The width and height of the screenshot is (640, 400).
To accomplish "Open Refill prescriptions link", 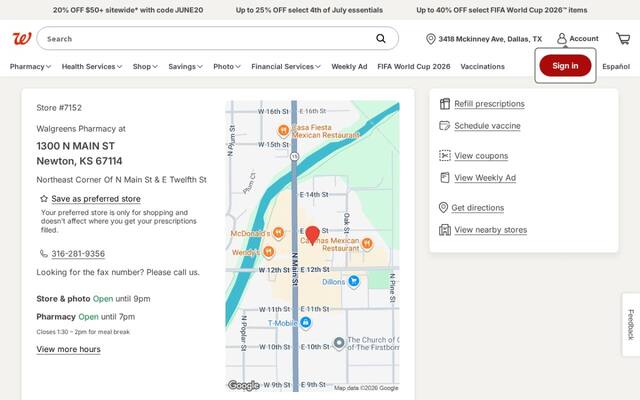I will point(489,104).
